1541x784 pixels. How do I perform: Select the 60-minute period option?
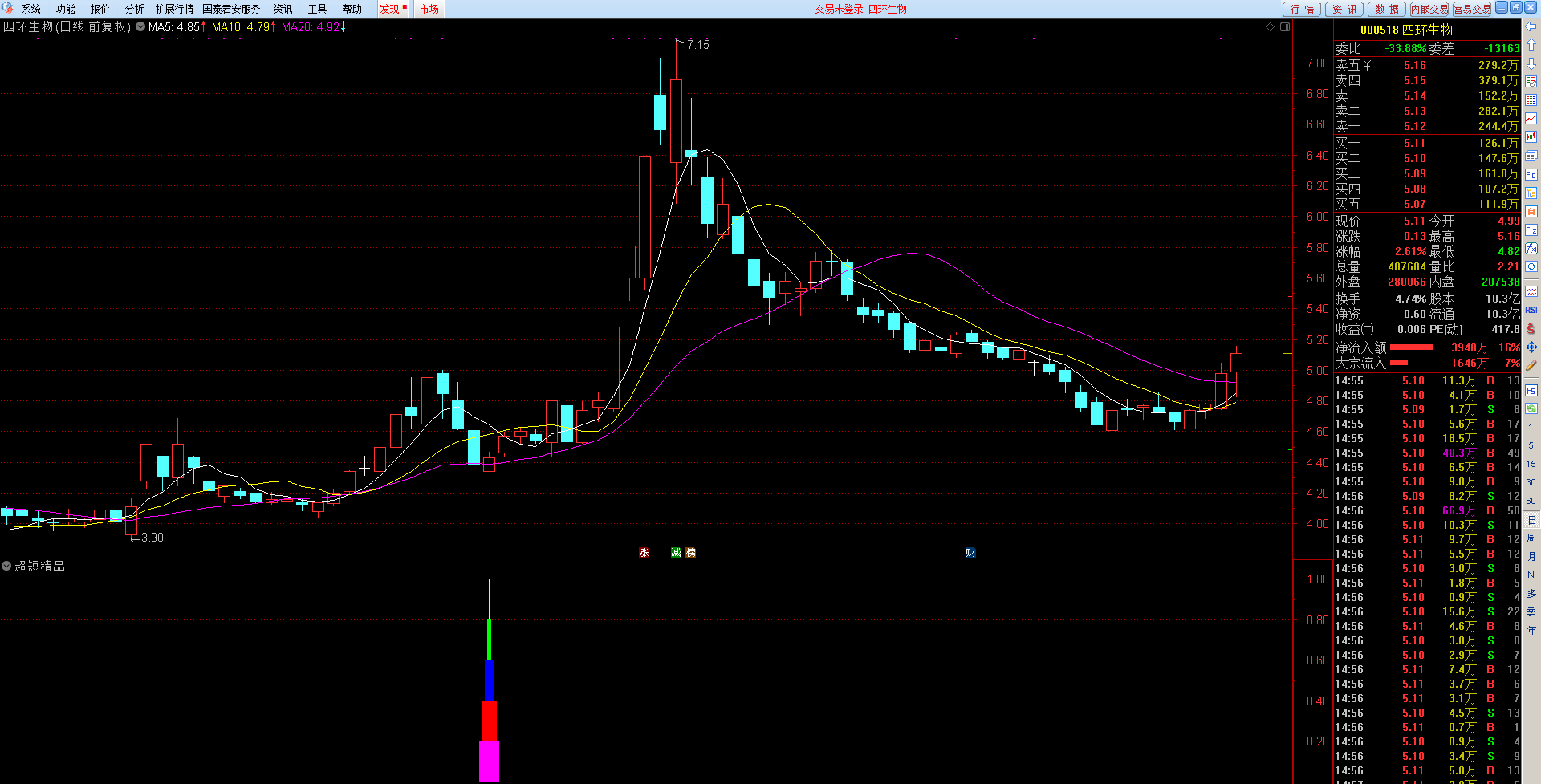pos(1531,501)
